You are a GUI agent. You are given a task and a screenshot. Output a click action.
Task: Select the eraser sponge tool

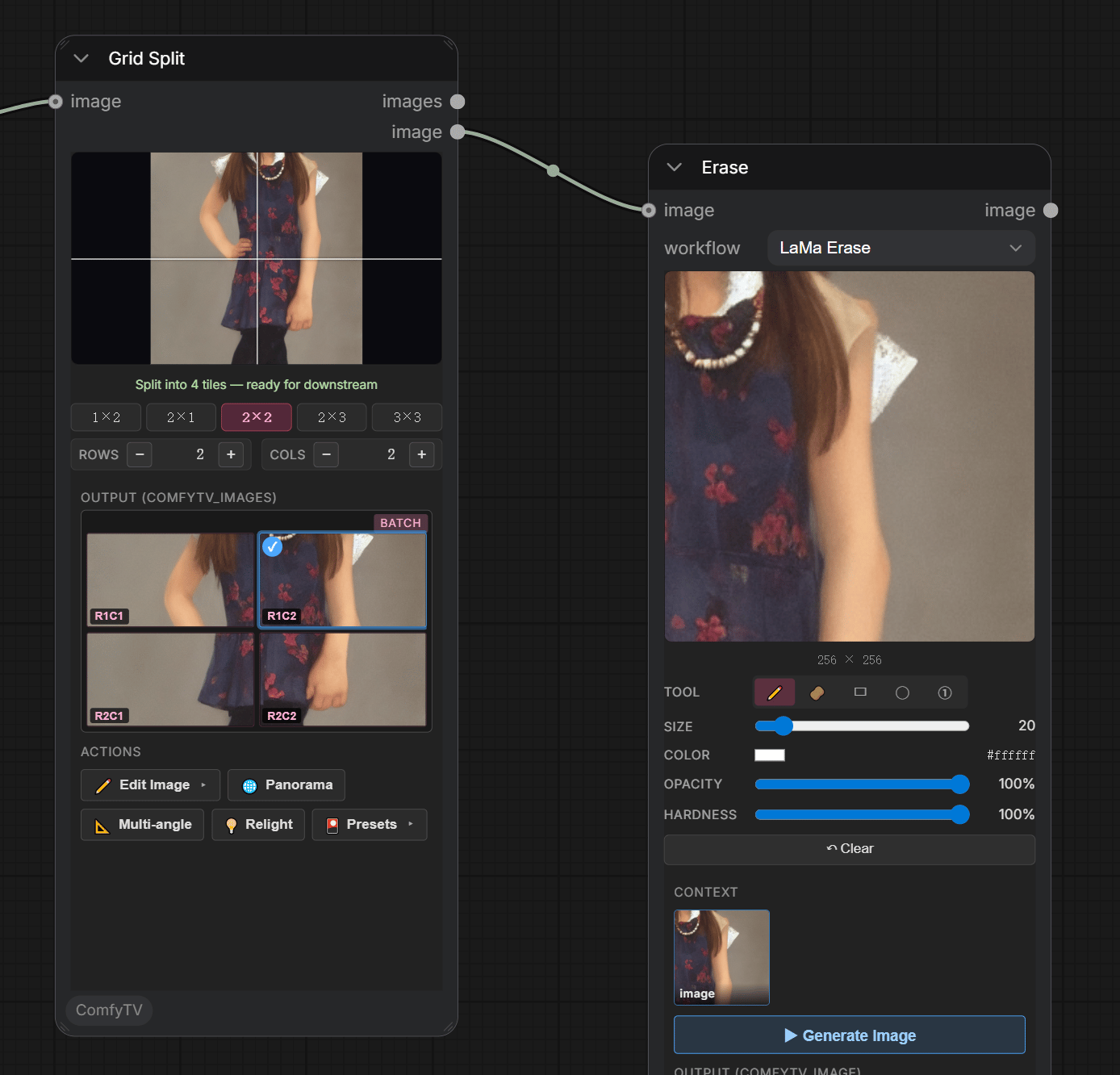[817, 692]
